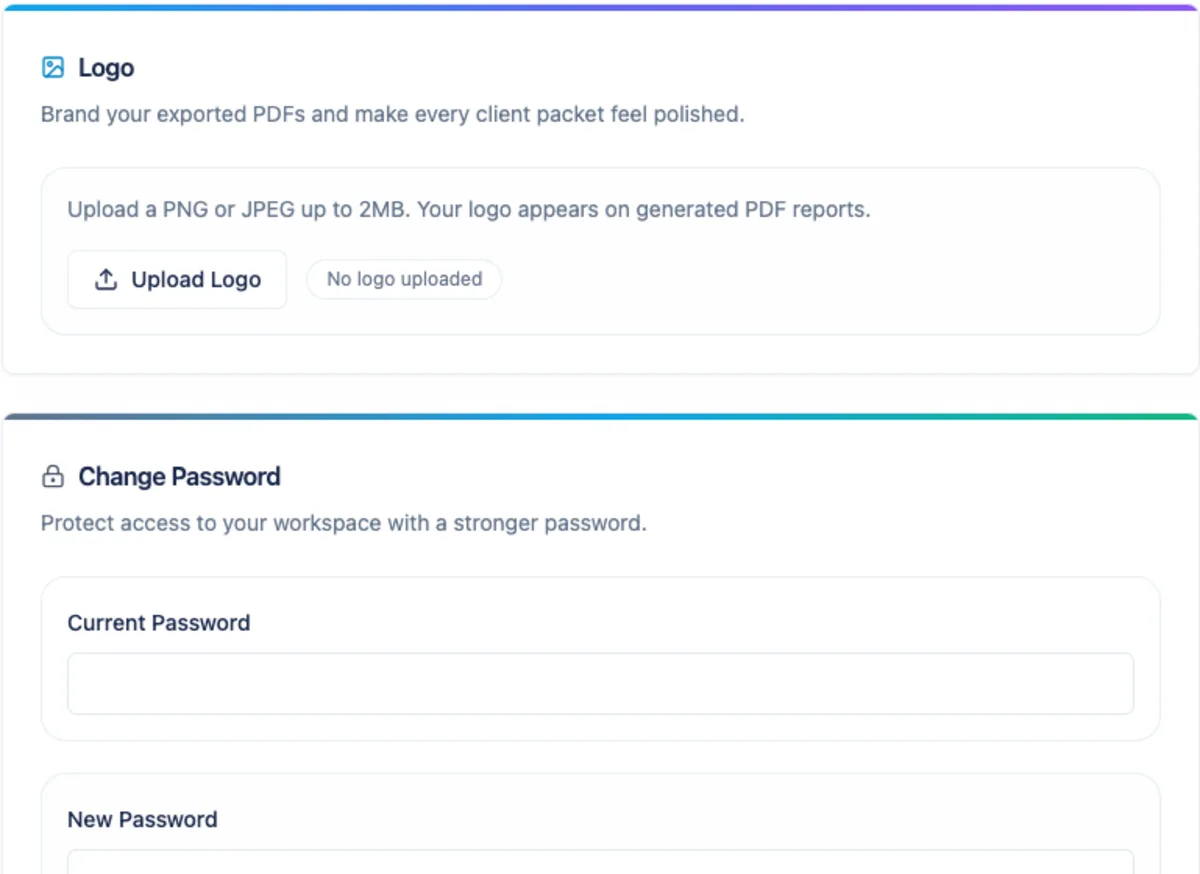Focus the New Password input field
Image resolution: width=1200 pixels, height=874 pixels.
(x=600, y=866)
